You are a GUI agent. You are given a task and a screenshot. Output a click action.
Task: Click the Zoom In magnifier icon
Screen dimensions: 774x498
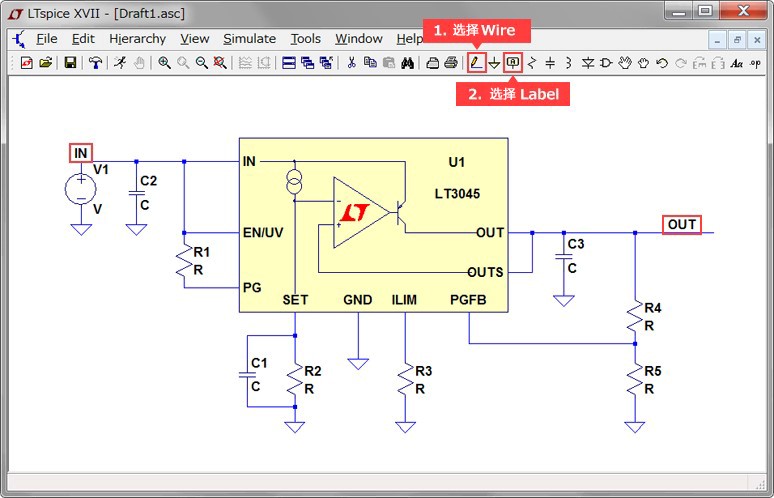(x=164, y=63)
